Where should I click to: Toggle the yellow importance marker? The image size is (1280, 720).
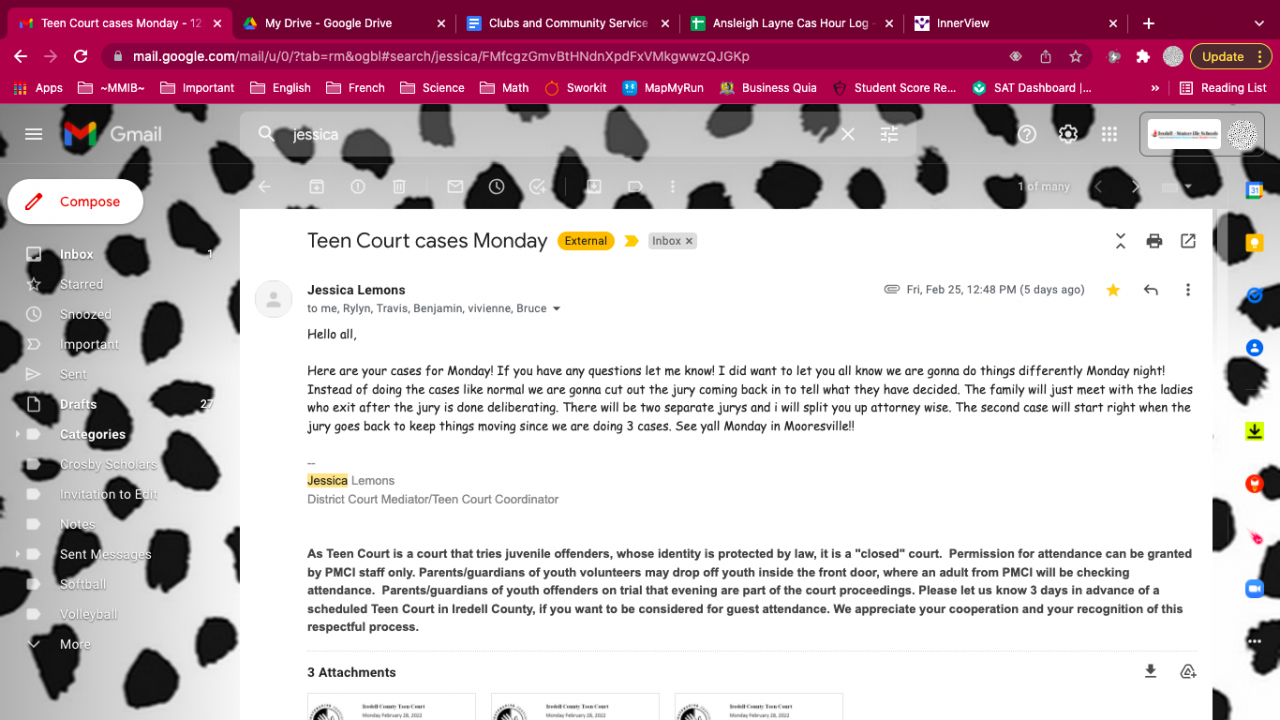tap(631, 241)
